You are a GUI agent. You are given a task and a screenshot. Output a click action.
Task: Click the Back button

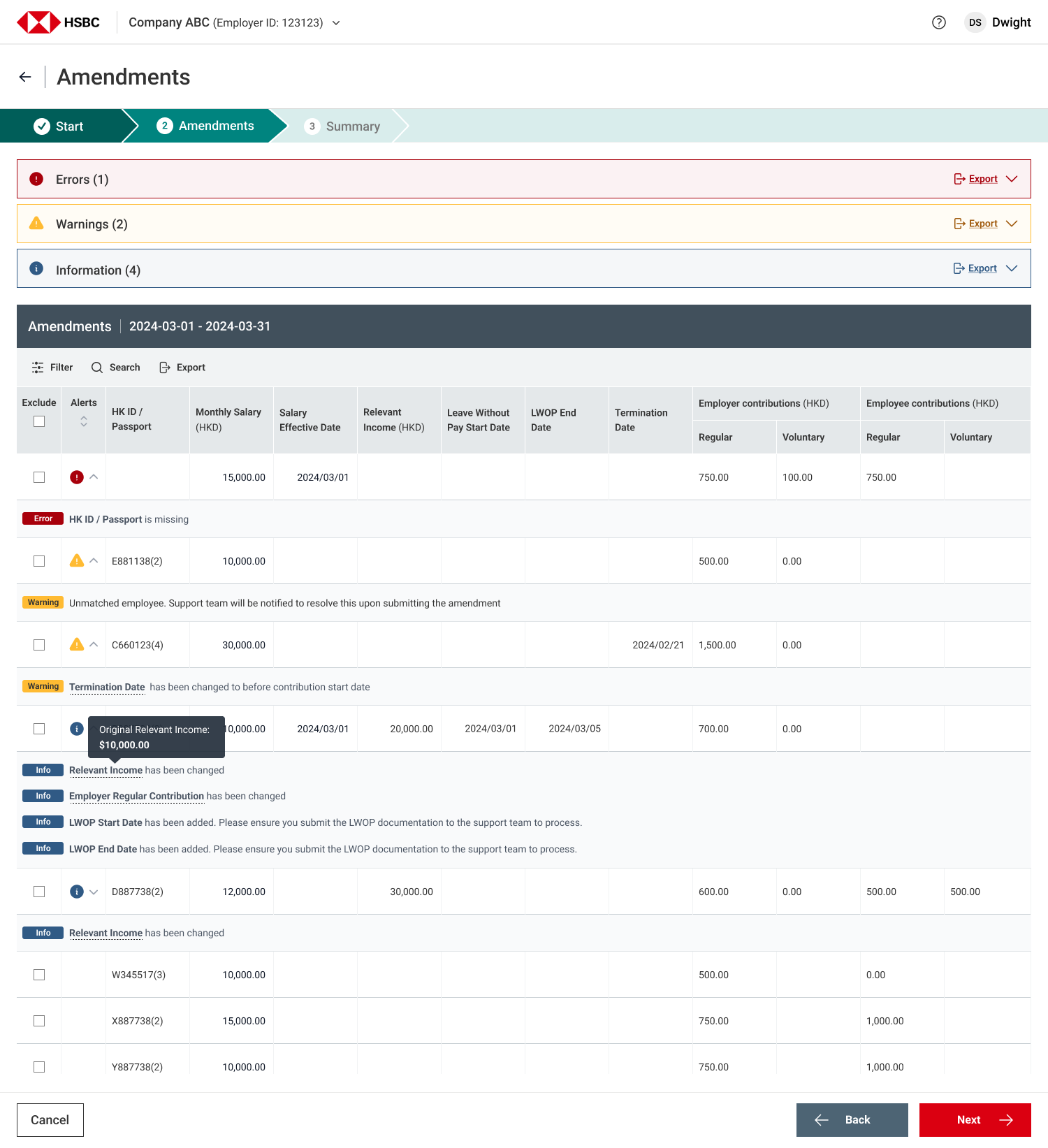pos(852,1120)
